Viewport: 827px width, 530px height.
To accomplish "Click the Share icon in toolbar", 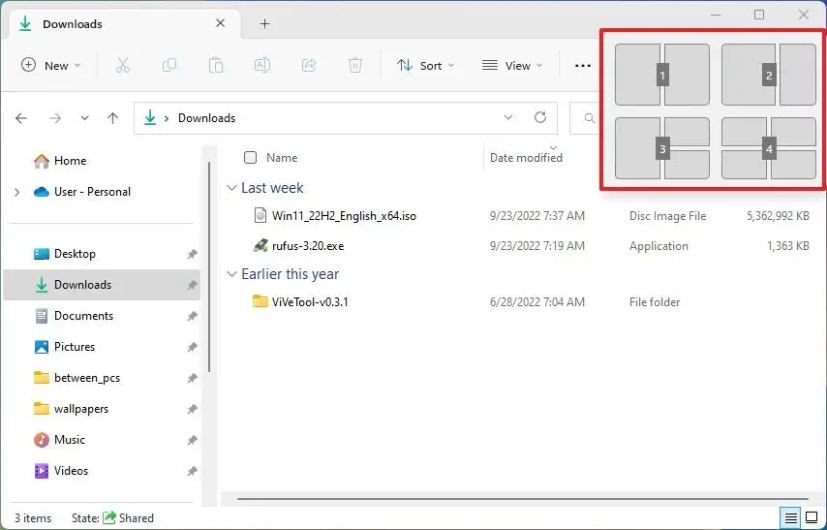I will [x=309, y=65].
